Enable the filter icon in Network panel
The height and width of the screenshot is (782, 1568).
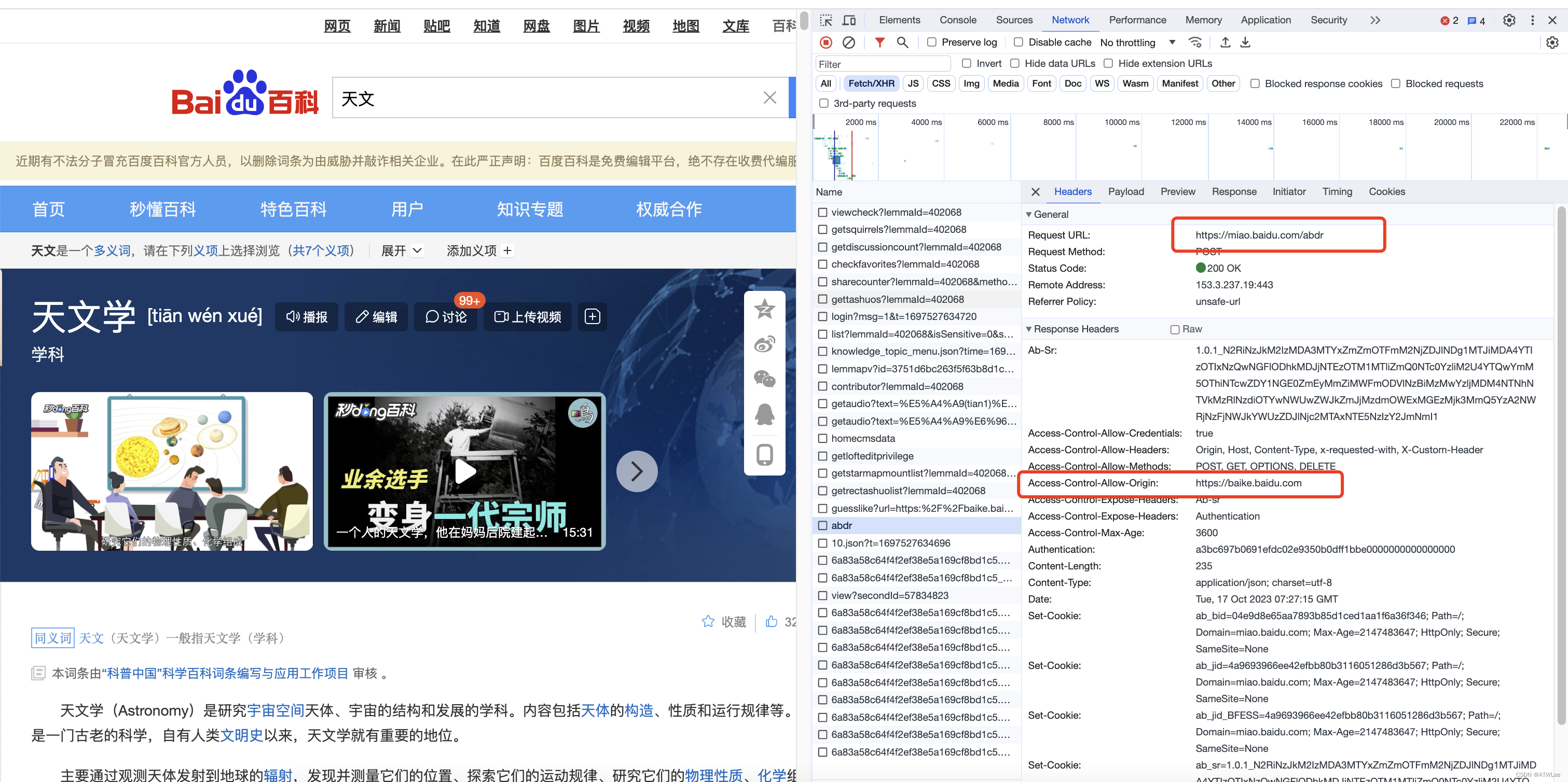coord(879,42)
